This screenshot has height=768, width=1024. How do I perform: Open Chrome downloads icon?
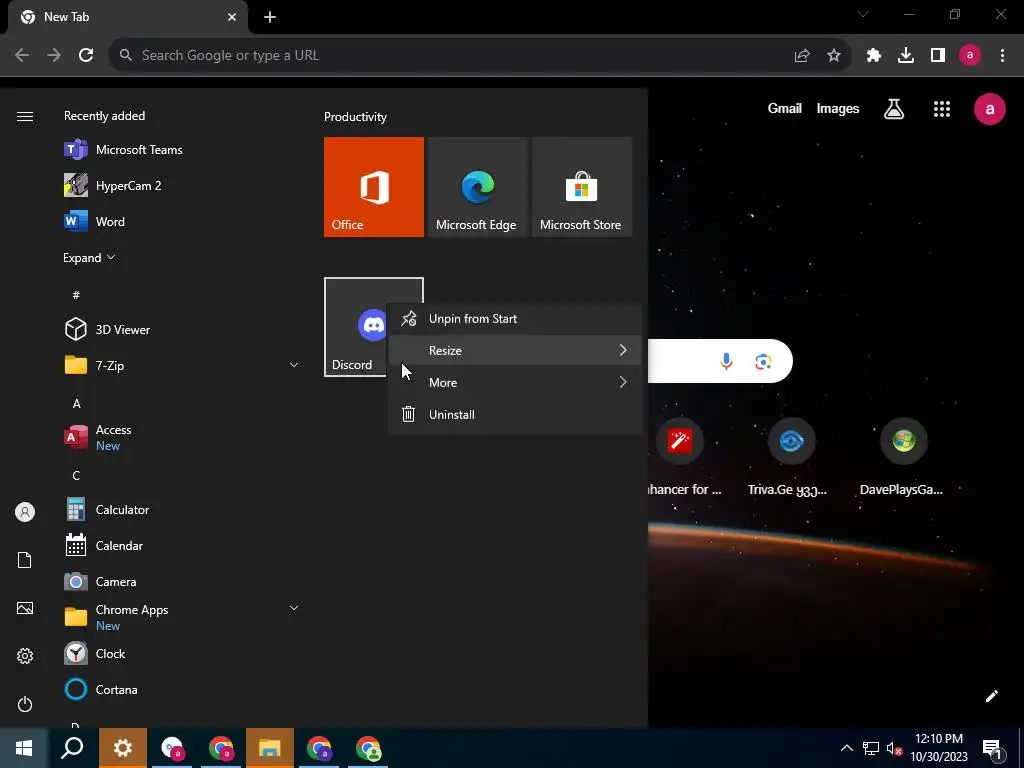[906, 56]
